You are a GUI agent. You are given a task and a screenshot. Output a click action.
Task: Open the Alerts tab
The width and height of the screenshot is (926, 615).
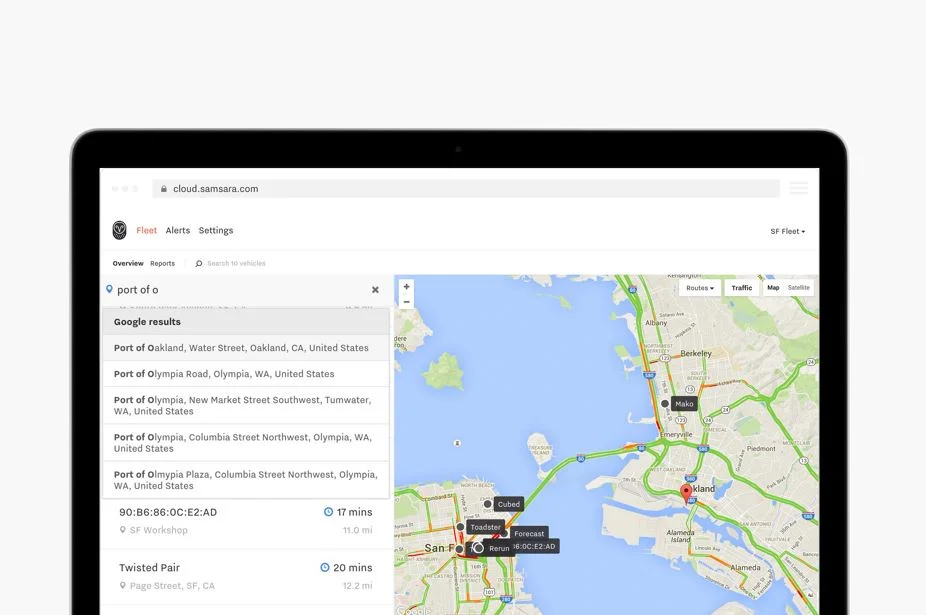click(178, 230)
